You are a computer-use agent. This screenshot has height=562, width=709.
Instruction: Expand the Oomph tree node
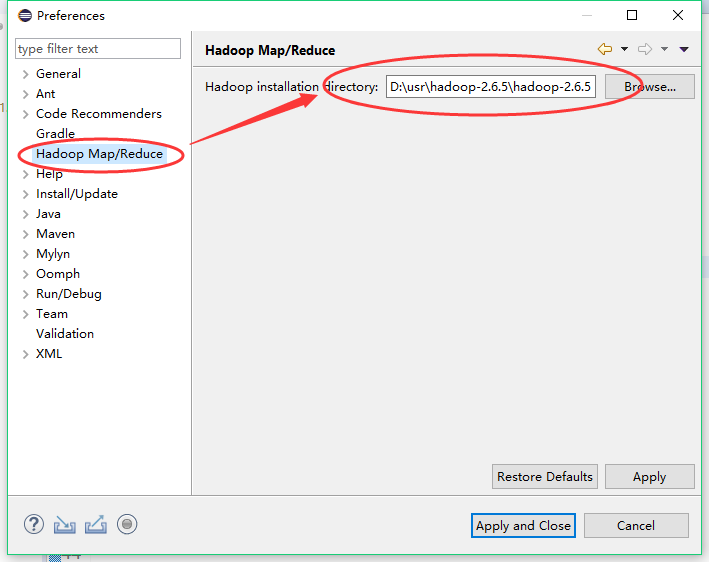click(x=26, y=274)
